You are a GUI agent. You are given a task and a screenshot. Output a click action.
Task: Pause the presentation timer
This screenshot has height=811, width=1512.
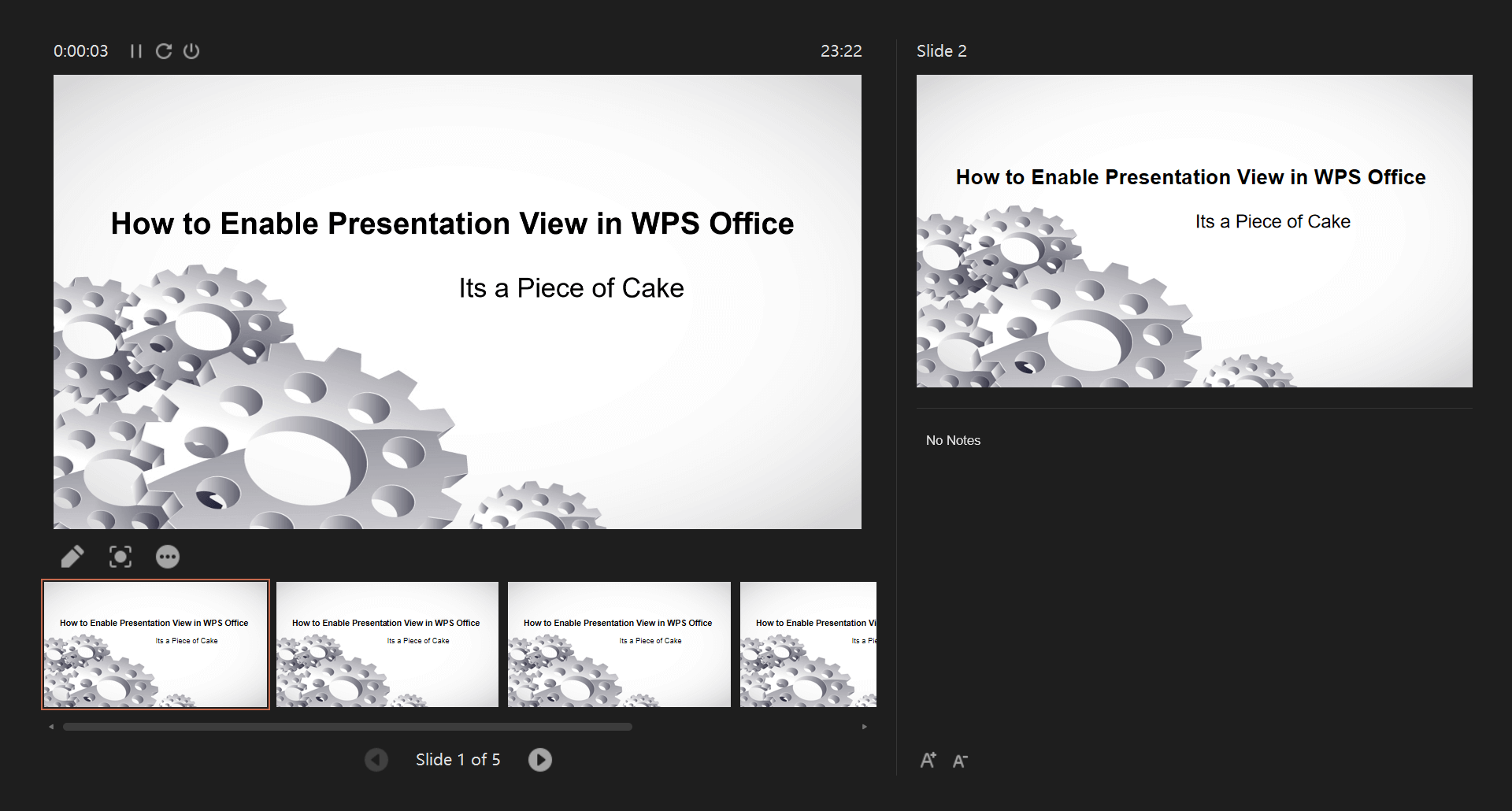[x=135, y=50]
